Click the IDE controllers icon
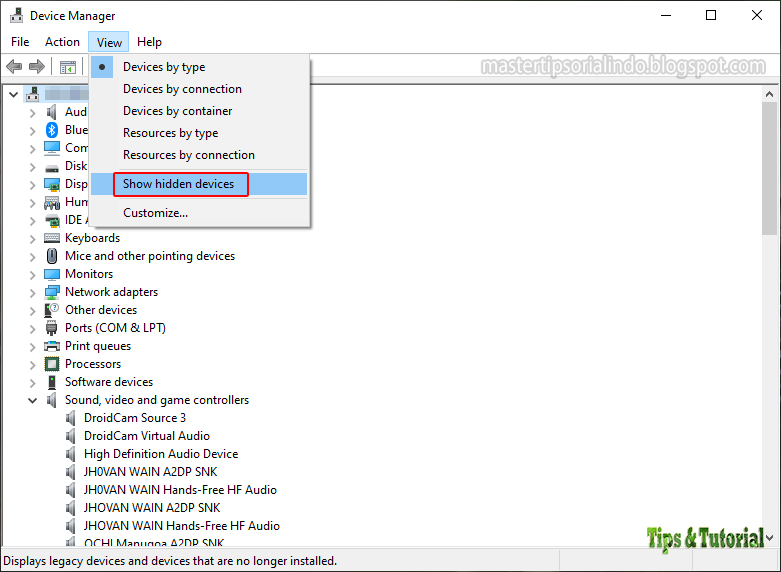 coord(52,220)
